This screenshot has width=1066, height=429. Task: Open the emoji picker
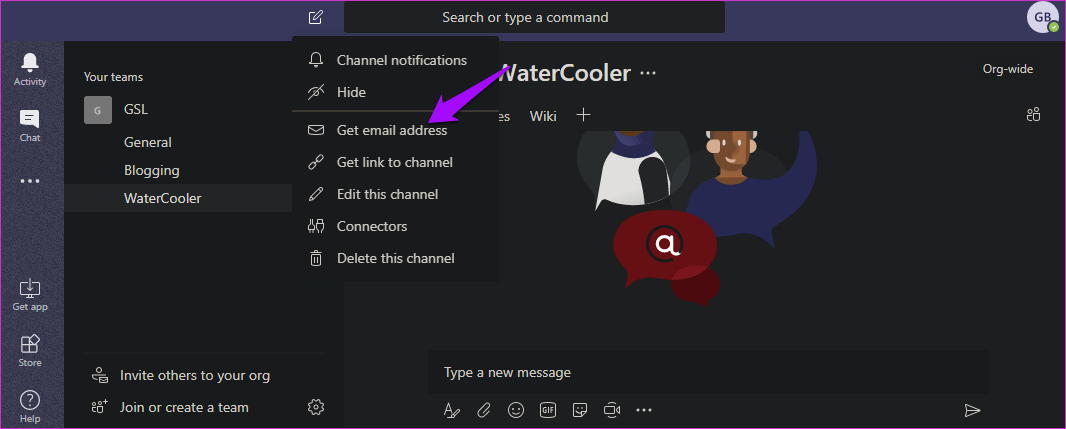click(516, 409)
